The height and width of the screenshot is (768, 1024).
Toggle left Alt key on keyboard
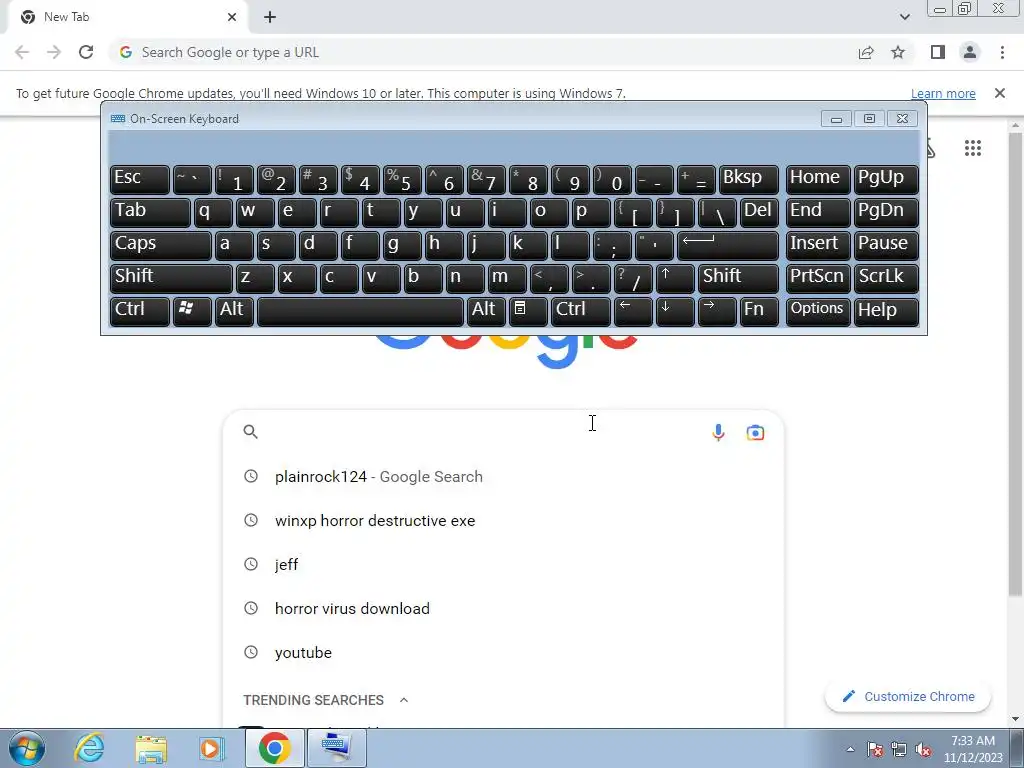234,311
